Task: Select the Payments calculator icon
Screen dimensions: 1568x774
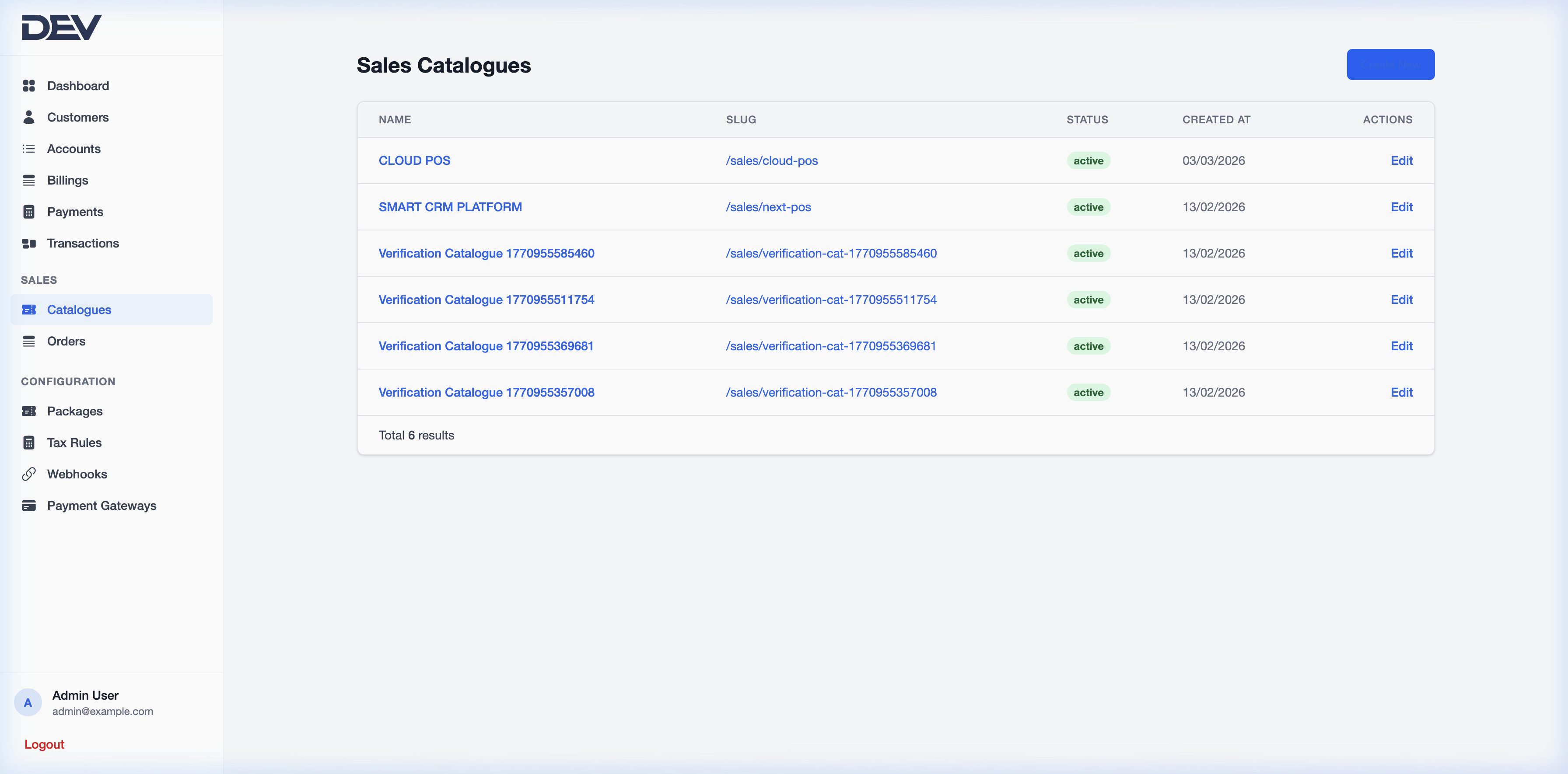Action: click(29, 211)
